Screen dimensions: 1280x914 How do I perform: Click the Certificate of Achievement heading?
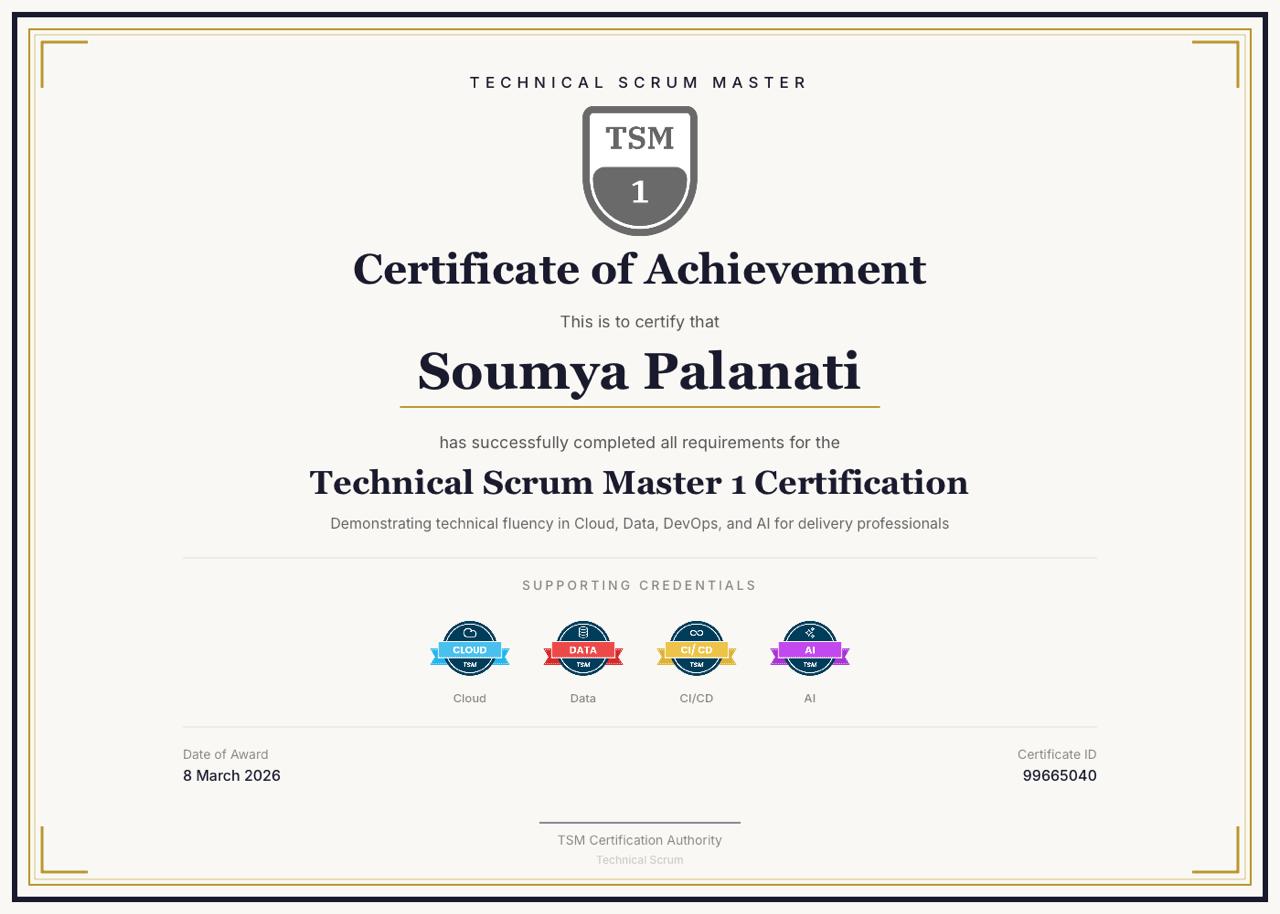point(639,269)
